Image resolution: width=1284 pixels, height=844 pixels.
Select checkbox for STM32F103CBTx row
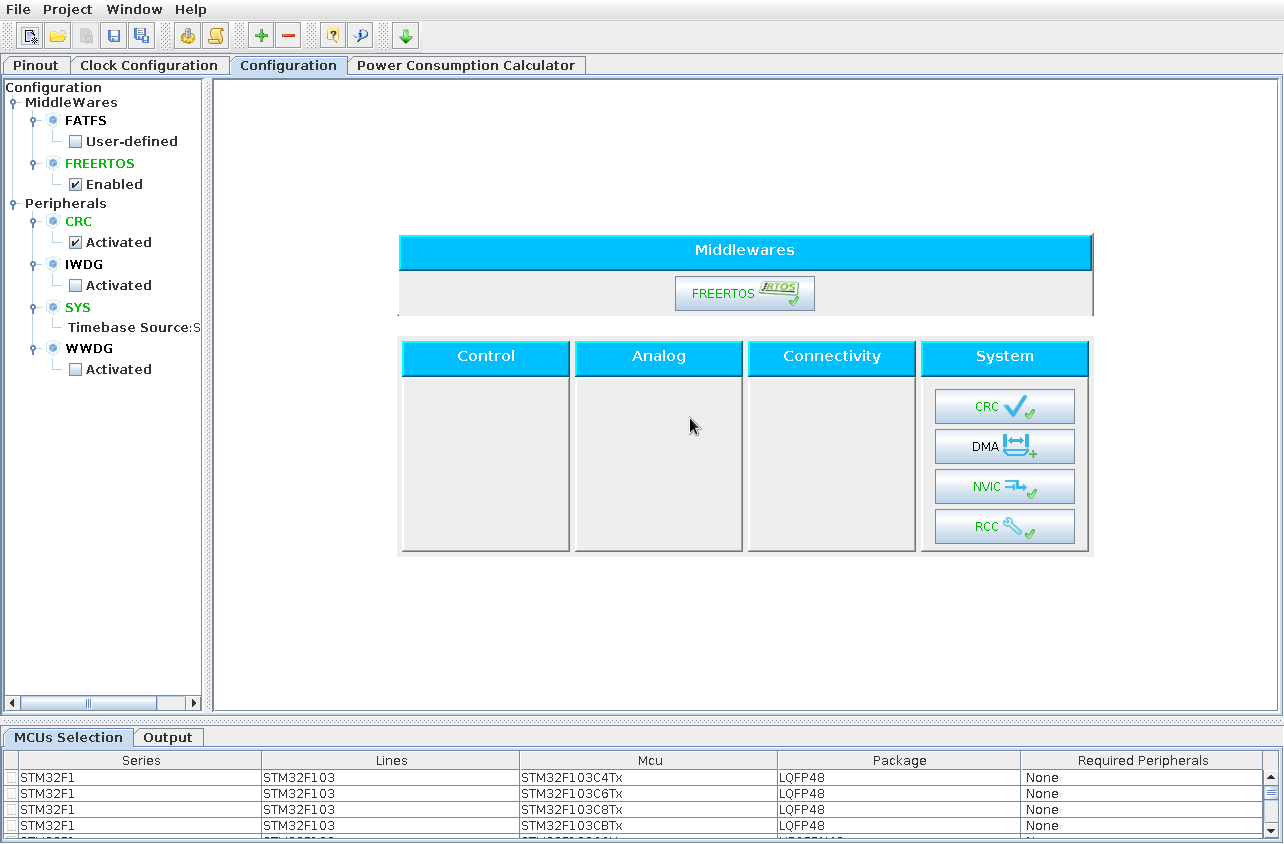[x=11, y=825]
